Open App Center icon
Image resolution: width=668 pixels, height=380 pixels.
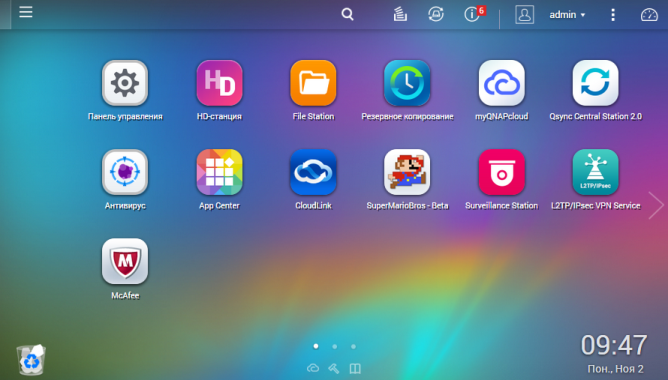click(219, 172)
